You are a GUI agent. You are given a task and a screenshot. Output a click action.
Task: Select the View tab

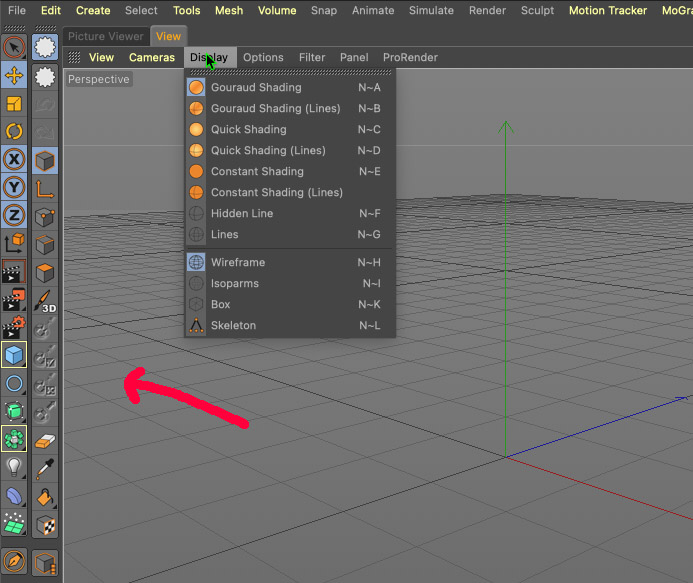168,36
